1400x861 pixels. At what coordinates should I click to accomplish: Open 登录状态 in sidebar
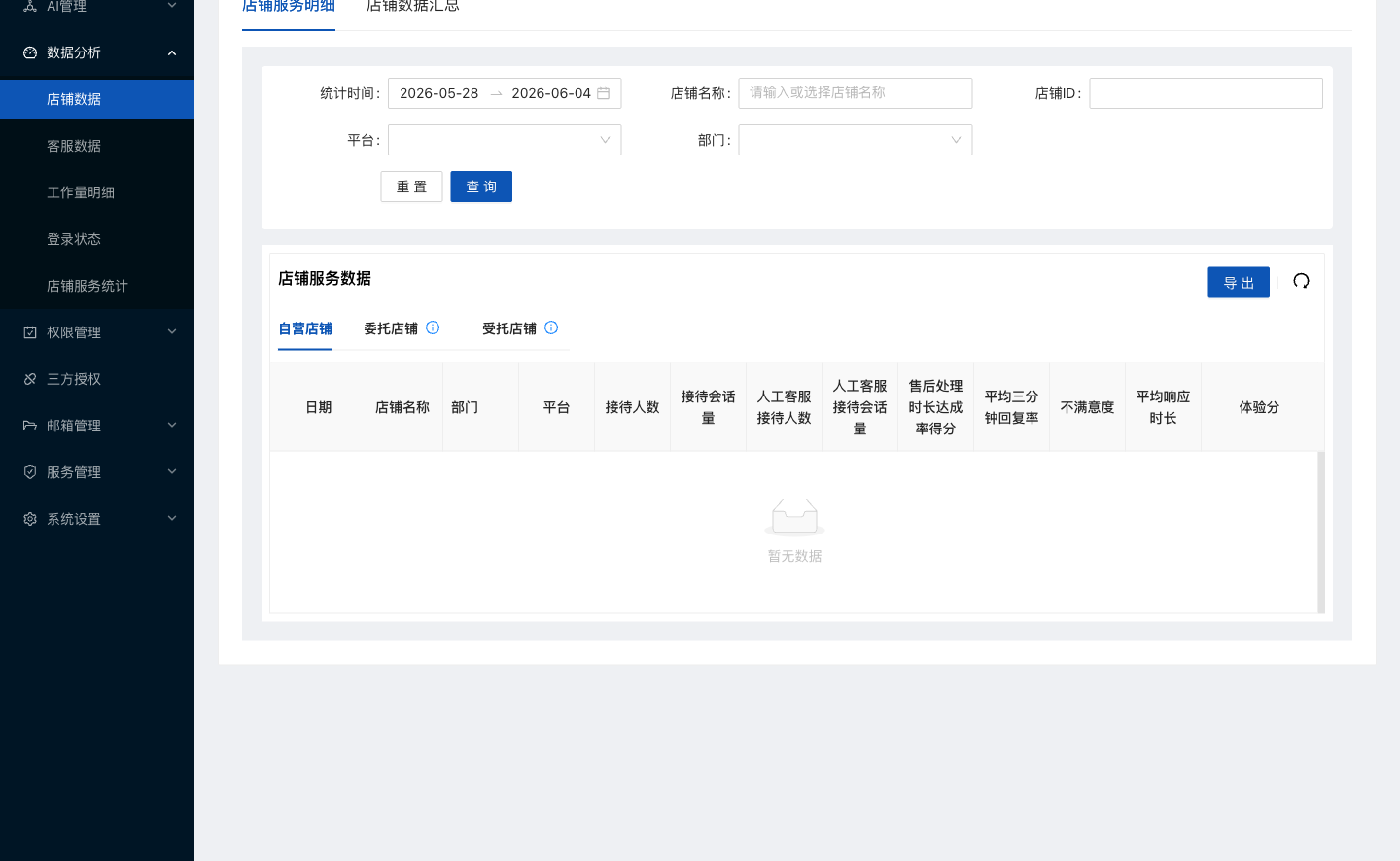pos(97,239)
